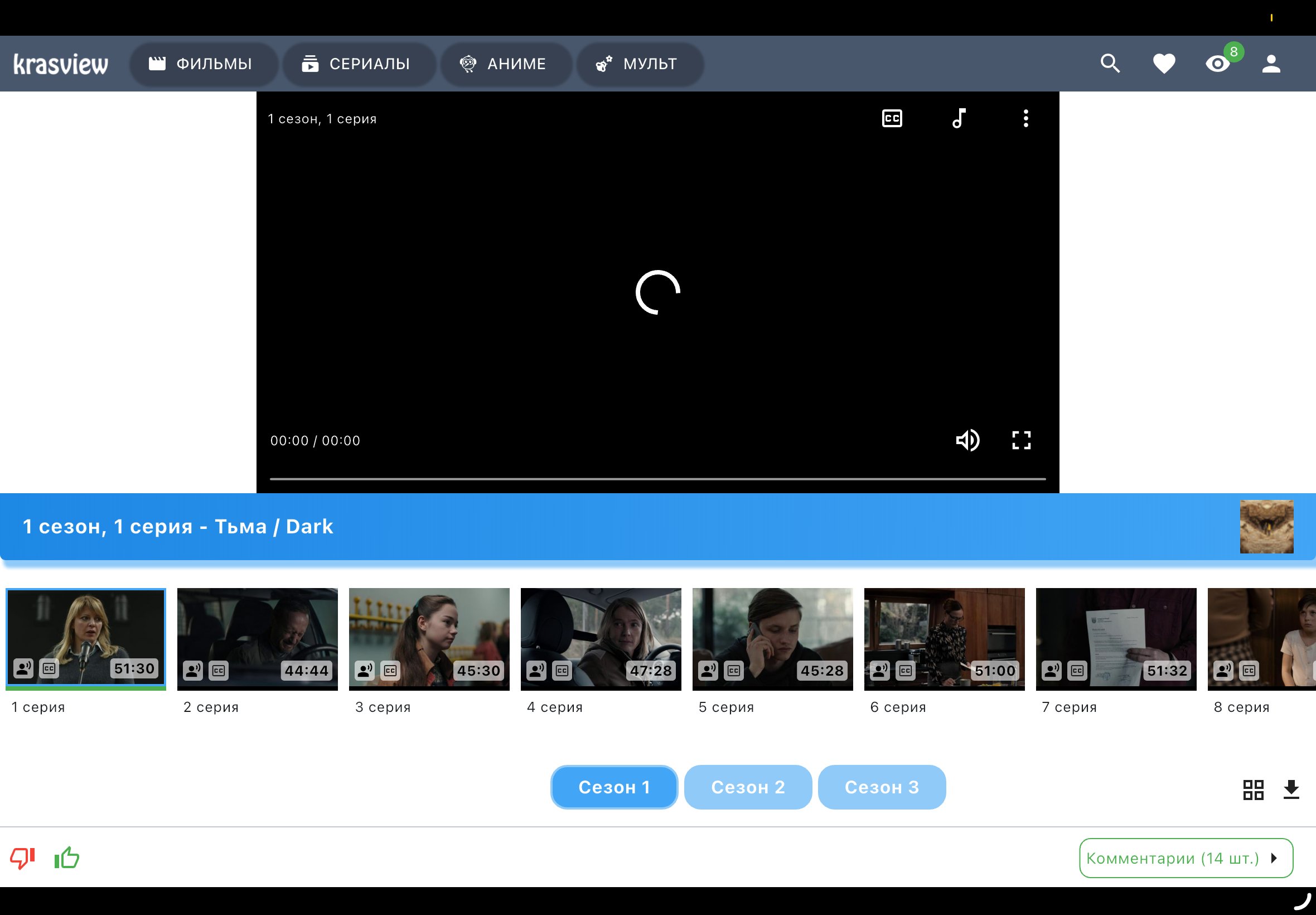Click the red thumbs down dislike

[x=23, y=858]
